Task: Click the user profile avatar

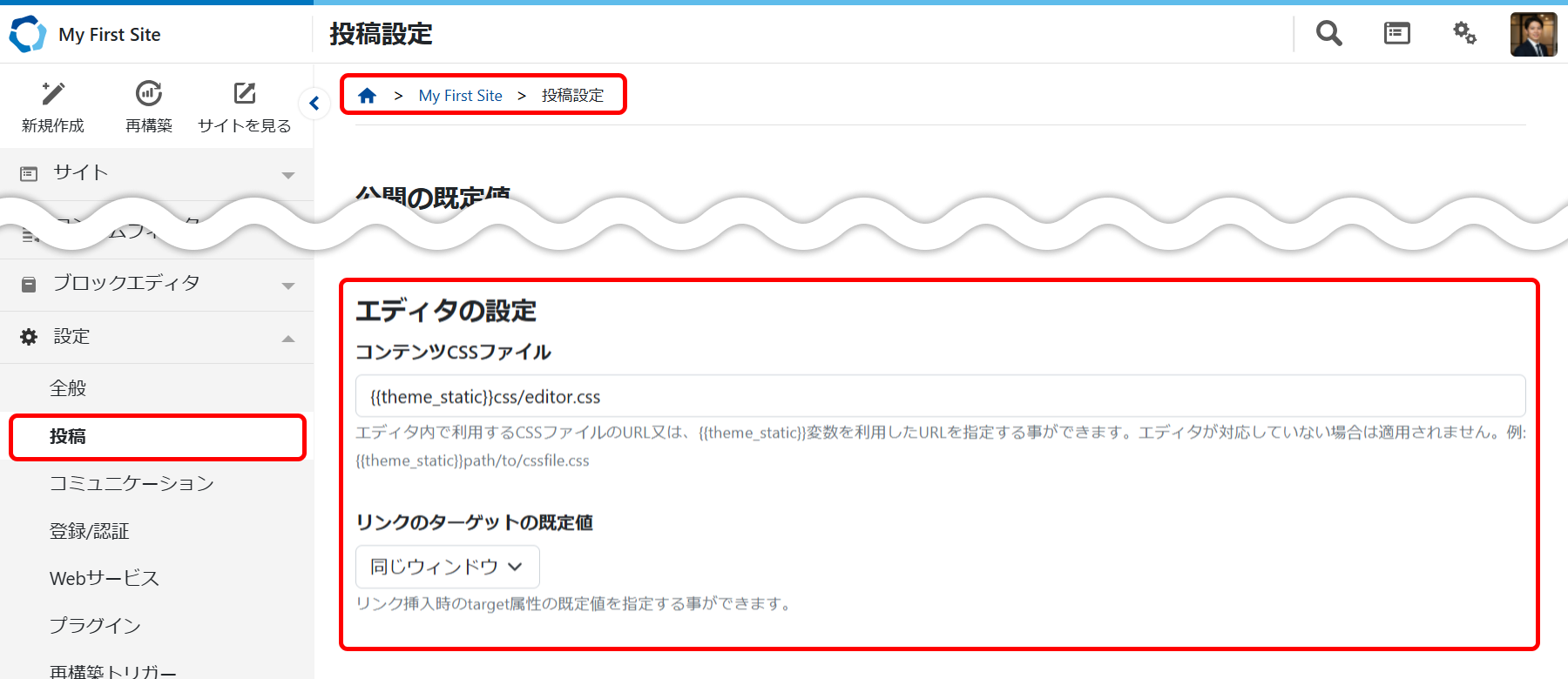Action: [1533, 35]
